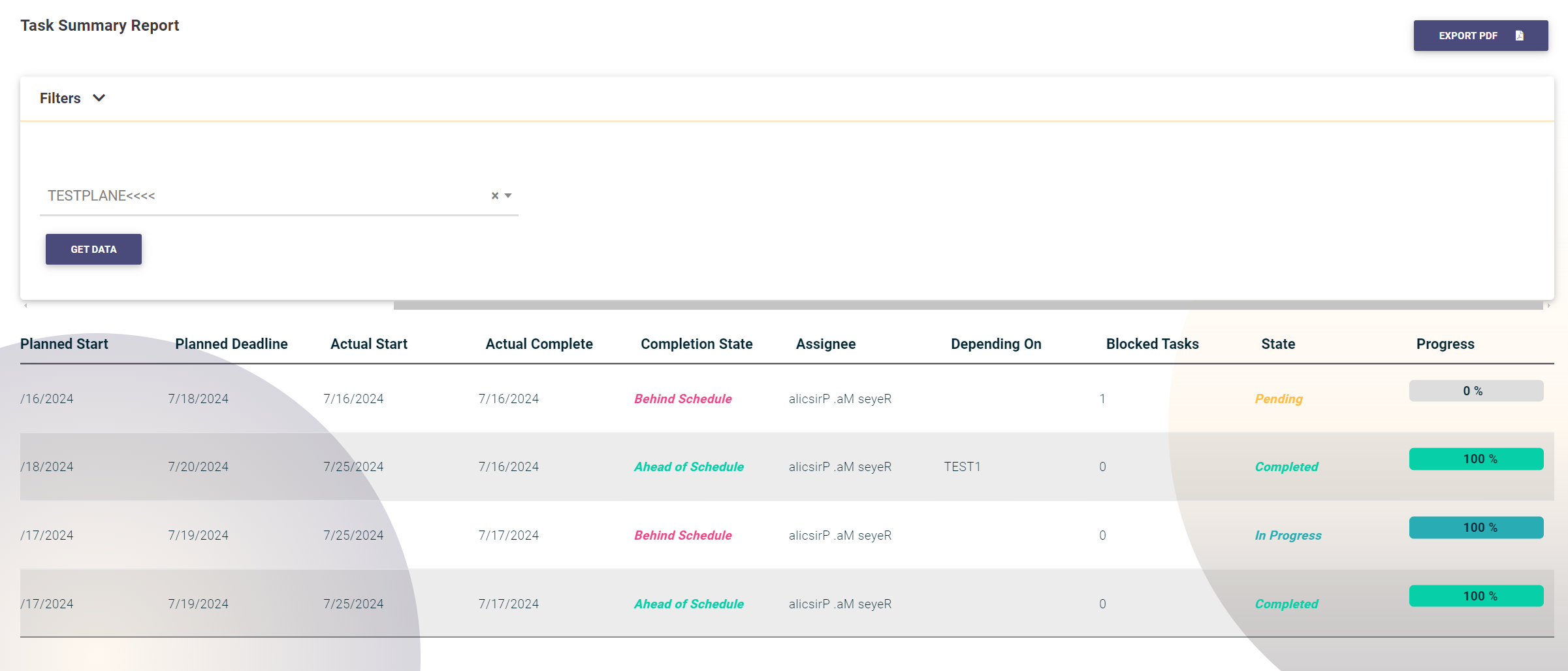Click the TESTPLANE plan selection field

pyautogui.click(x=261, y=195)
